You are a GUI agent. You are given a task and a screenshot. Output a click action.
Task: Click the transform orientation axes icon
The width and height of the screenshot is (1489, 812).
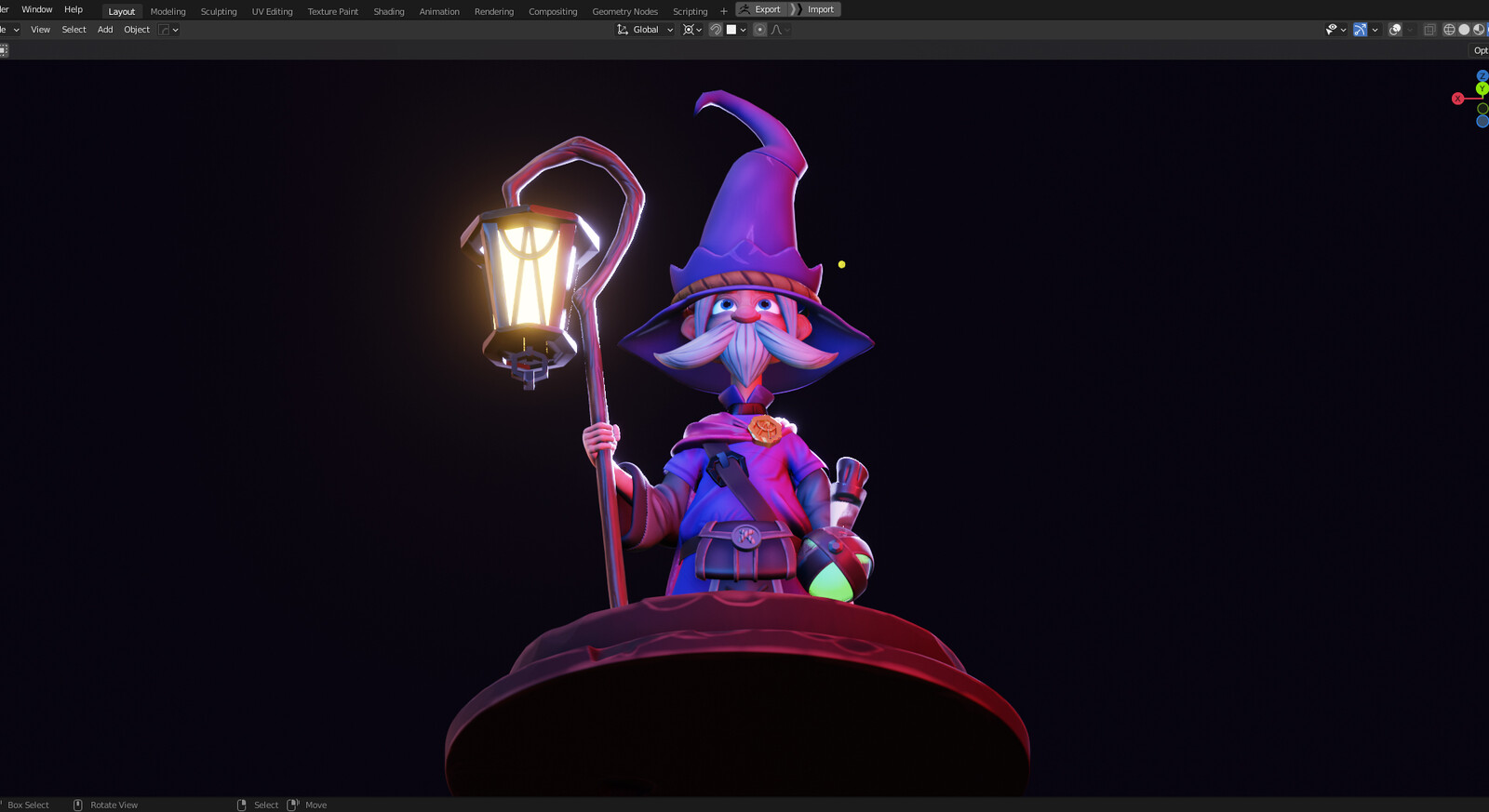(623, 30)
